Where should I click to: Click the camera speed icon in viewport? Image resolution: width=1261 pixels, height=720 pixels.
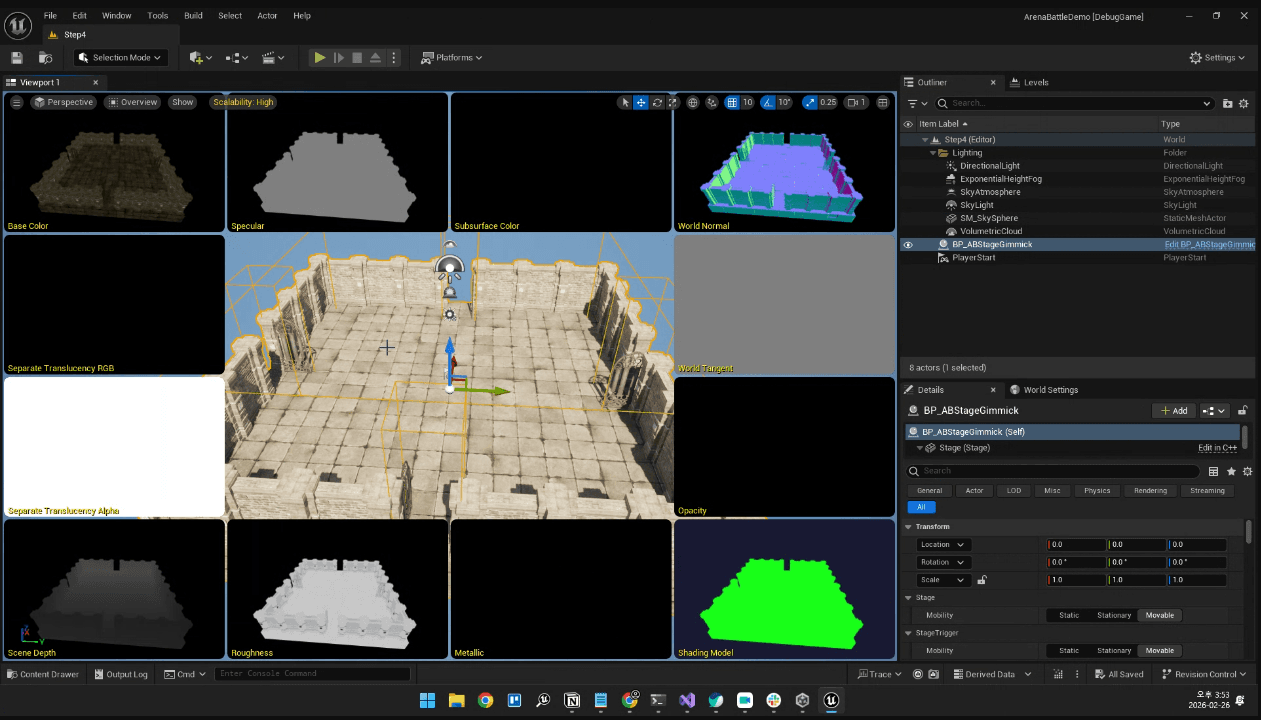(x=856, y=102)
